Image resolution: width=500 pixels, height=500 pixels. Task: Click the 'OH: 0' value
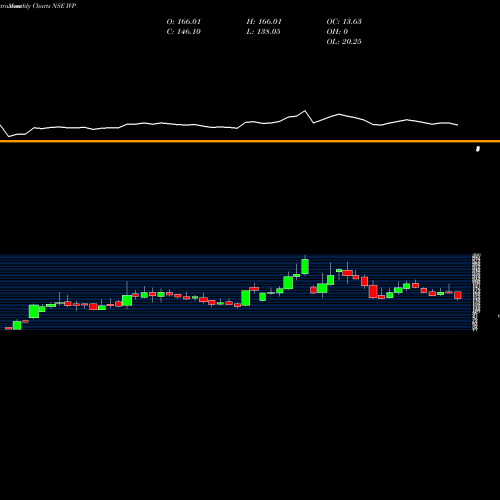tap(337, 32)
